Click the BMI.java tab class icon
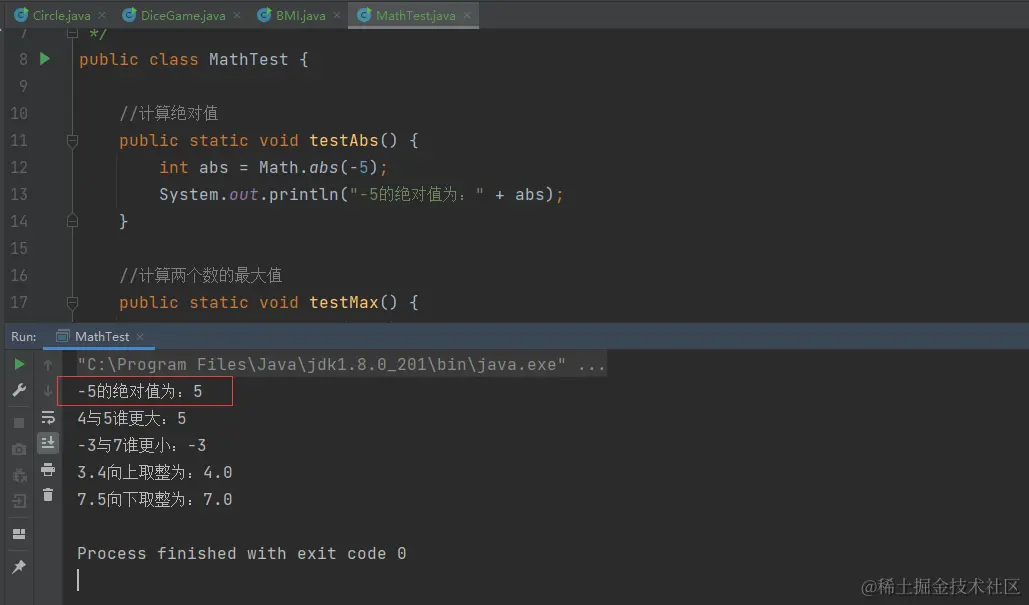The image size is (1029, 605). [264, 15]
